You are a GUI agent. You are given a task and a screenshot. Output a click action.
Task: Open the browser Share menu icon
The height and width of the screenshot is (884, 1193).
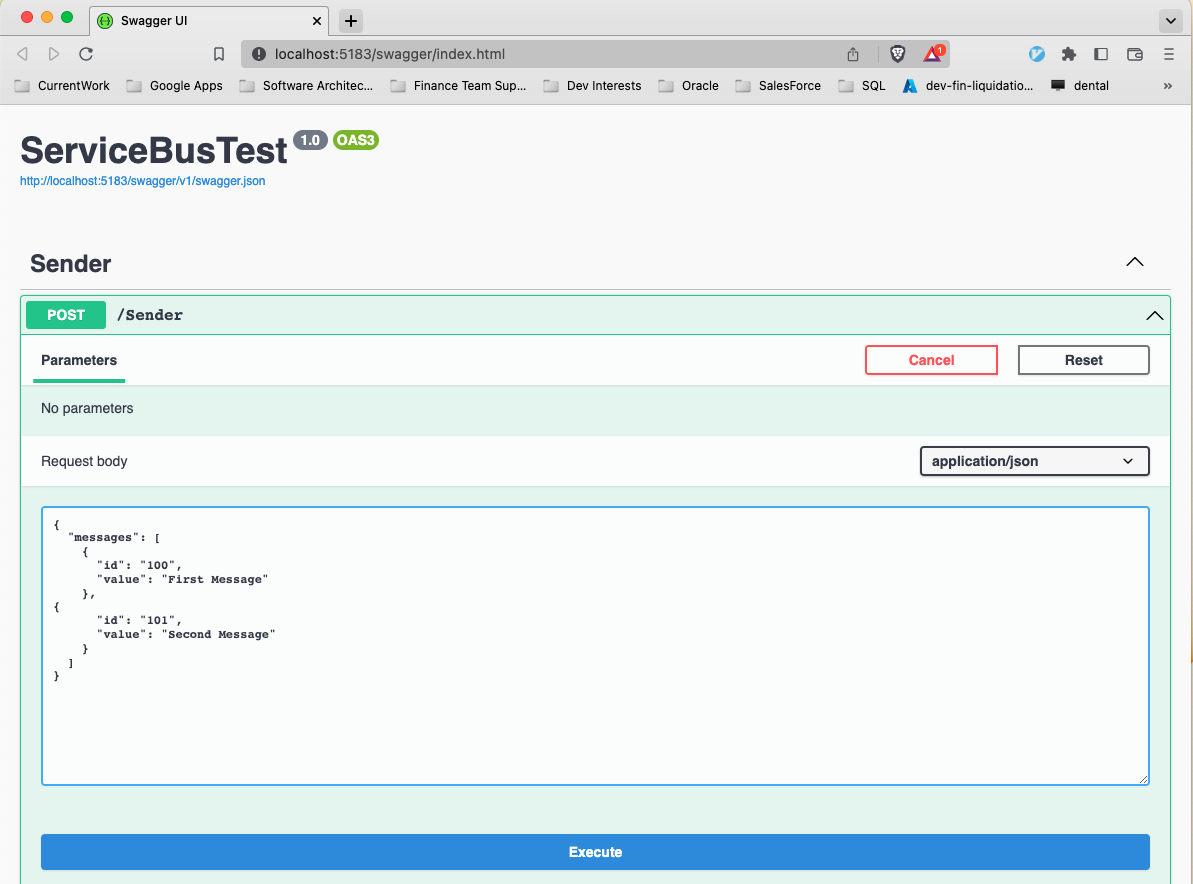[x=853, y=54]
